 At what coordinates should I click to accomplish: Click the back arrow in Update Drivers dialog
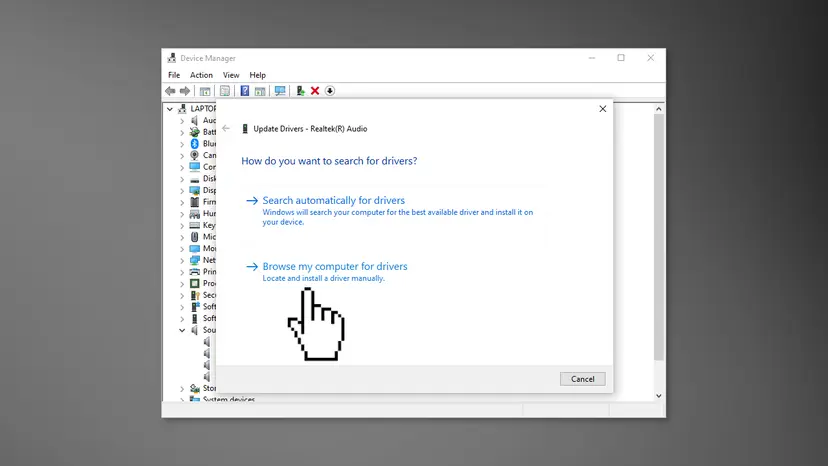226,128
